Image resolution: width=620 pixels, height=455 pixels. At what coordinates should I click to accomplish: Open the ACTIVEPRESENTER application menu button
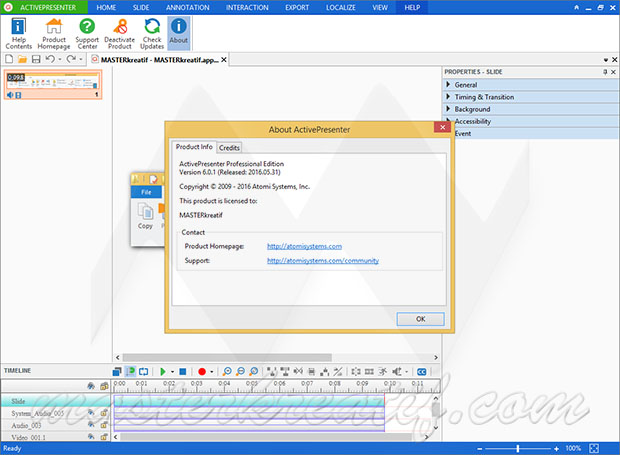44,8
